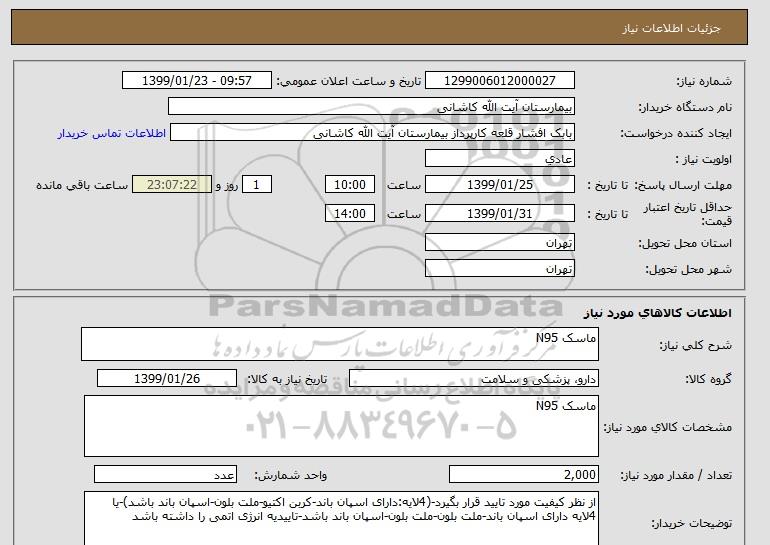Click label تاریخ و ساعت اعلان عمومی
The height and width of the screenshot is (545, 770).
tap(349, 81)
